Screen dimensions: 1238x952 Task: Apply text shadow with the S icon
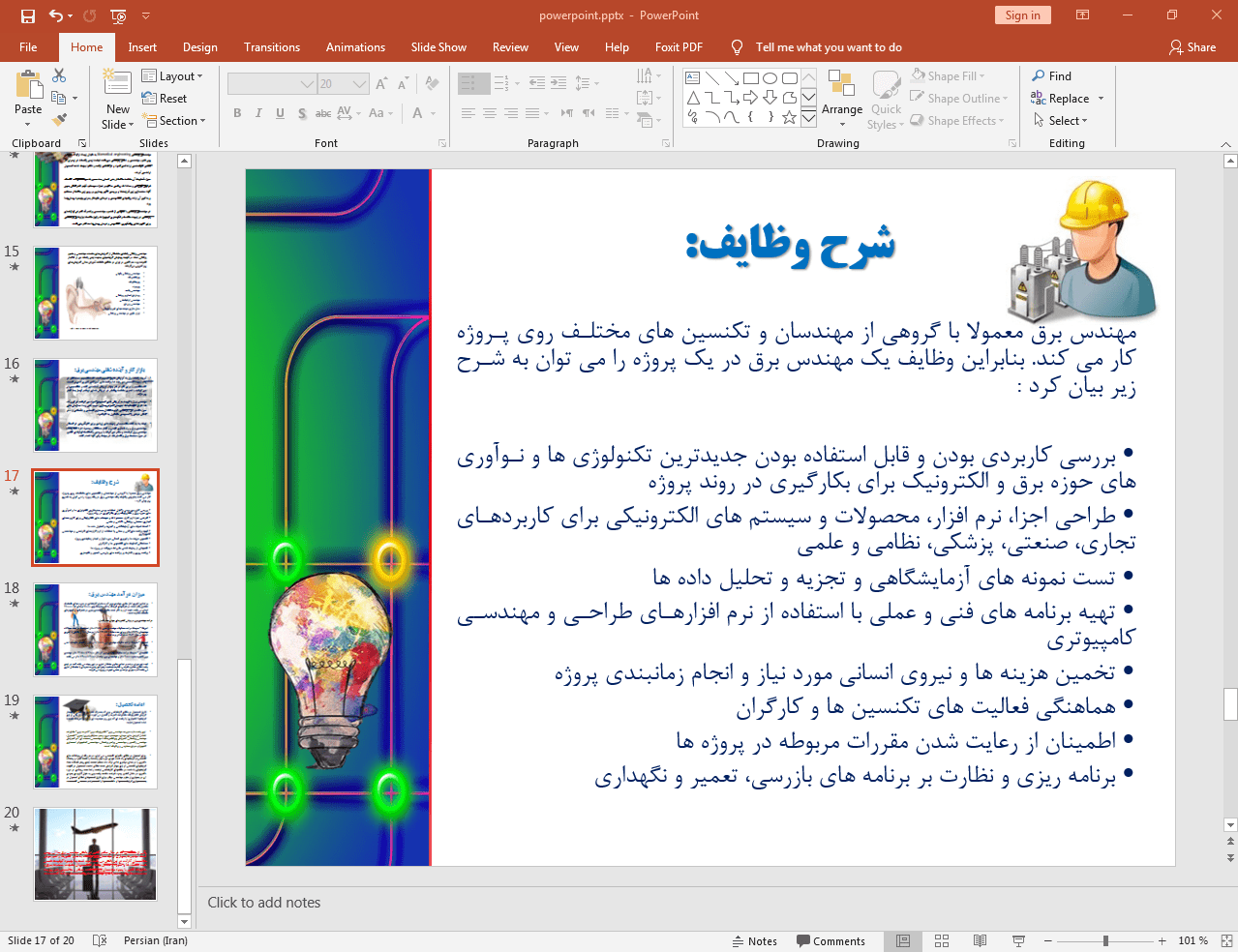pos(302,113)
